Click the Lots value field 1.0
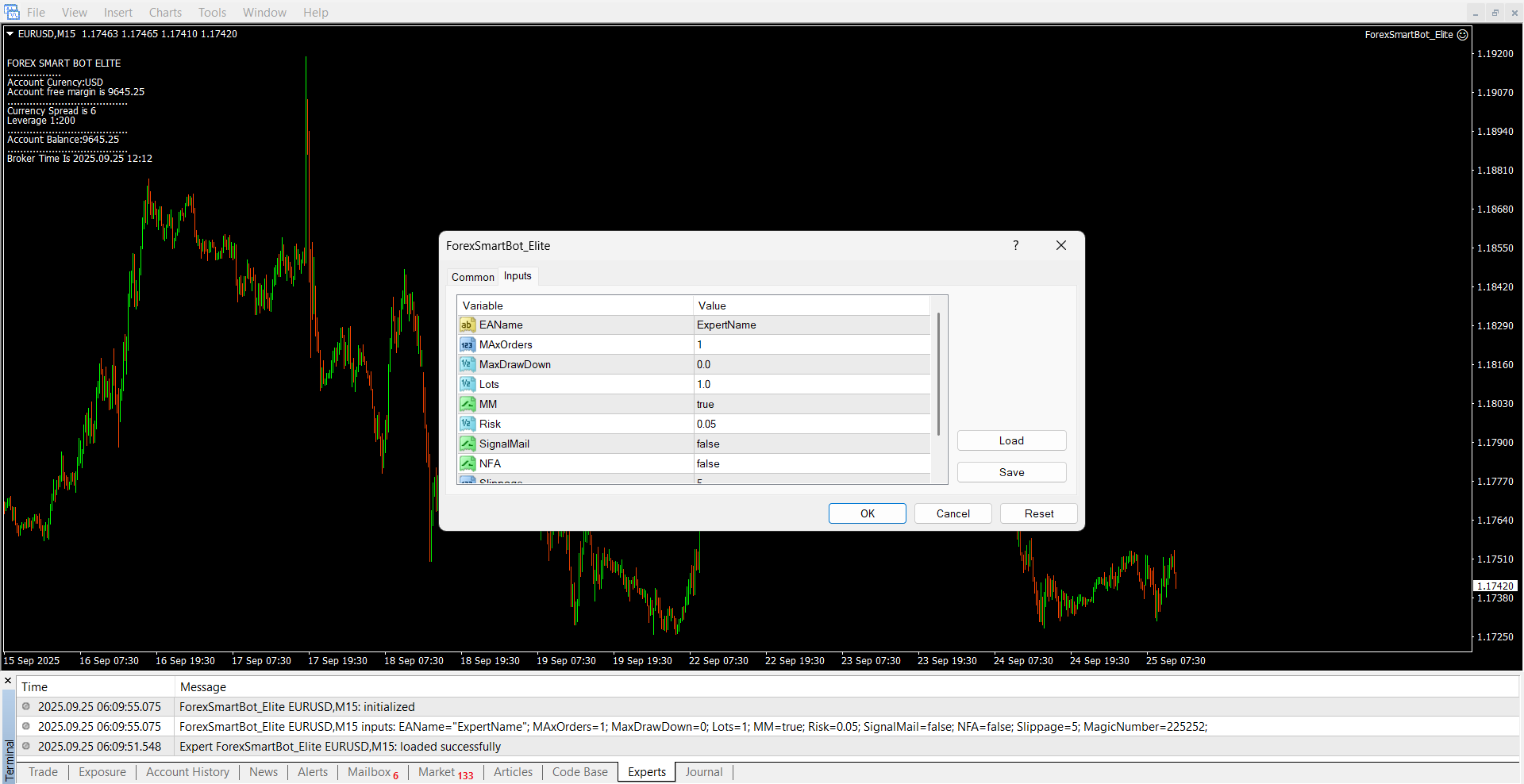 pos(811,384)
